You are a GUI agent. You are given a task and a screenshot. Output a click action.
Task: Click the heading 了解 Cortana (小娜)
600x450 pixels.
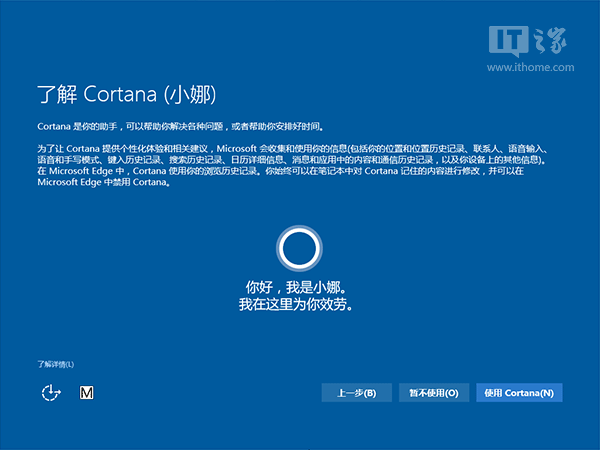127,94
